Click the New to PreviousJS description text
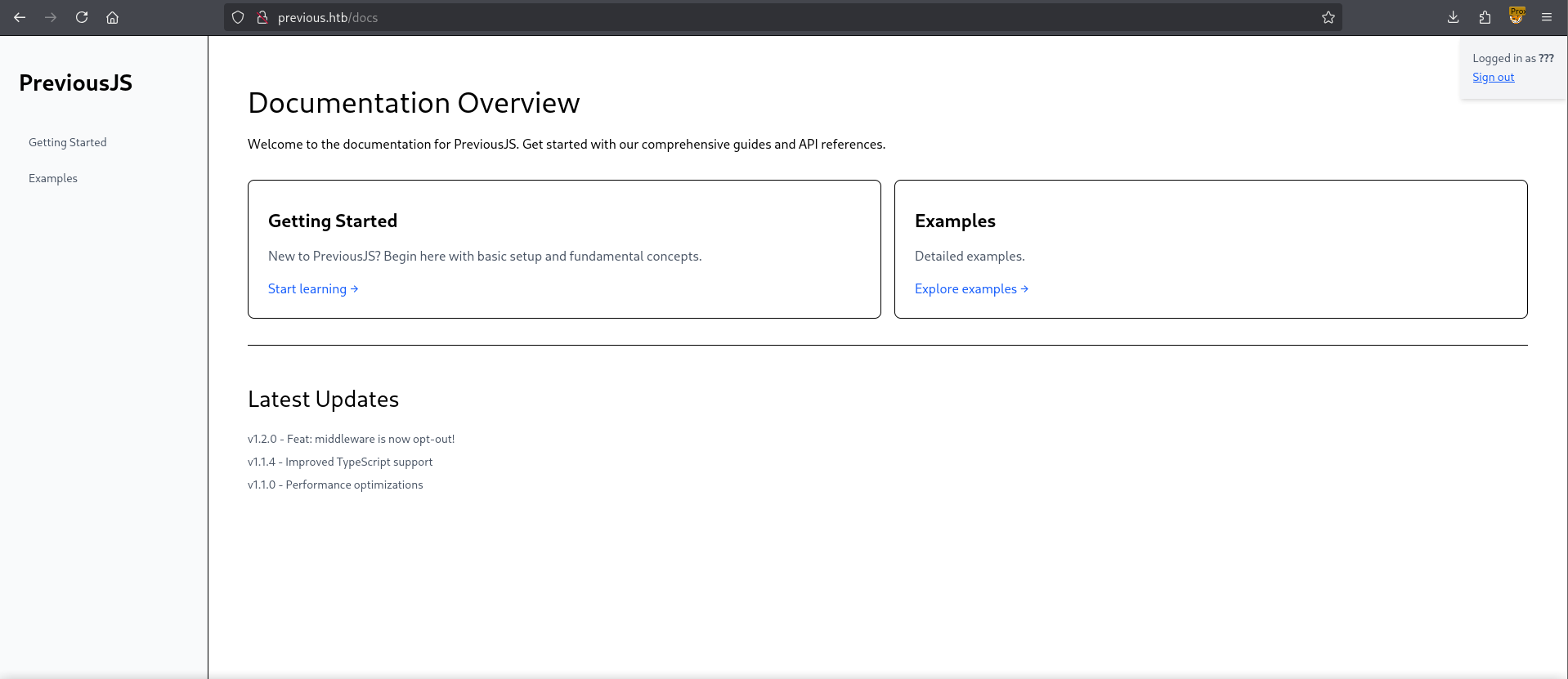The height and width of the screenshot is (679, 1568). (x=485, y=256)
